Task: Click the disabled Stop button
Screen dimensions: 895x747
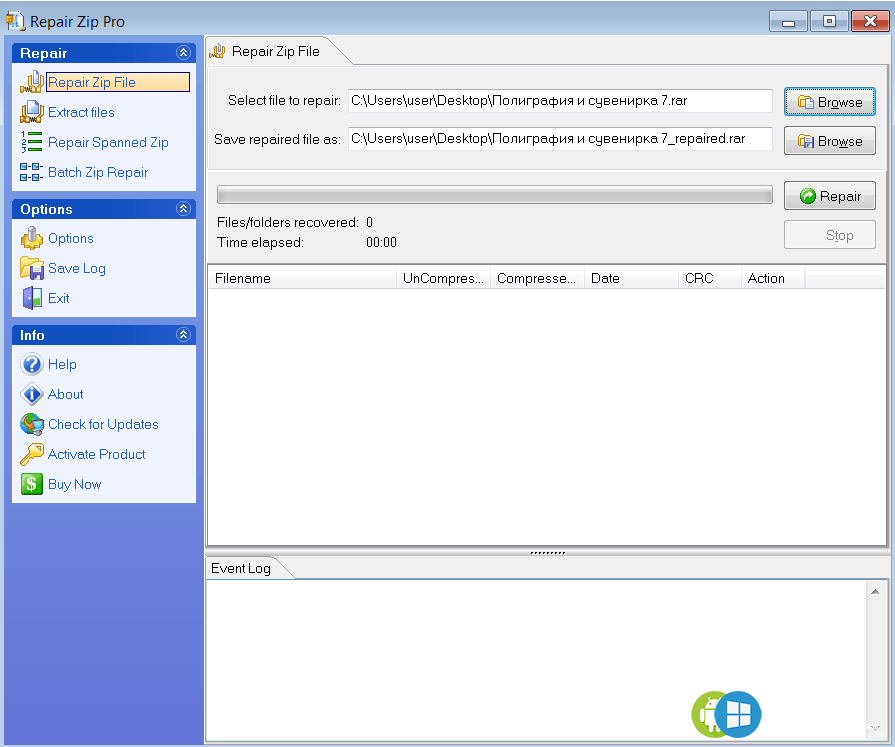Action: [830, 235]
